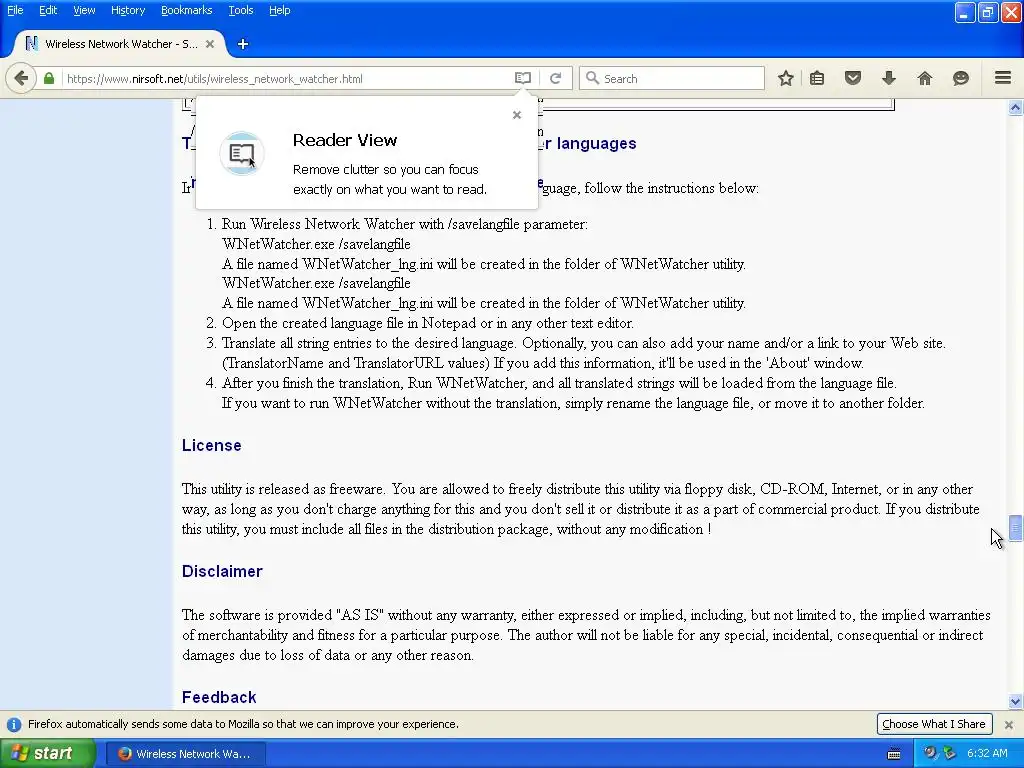The image size is (1024, 768).
Task: Open the View menu
Action: 84,10
